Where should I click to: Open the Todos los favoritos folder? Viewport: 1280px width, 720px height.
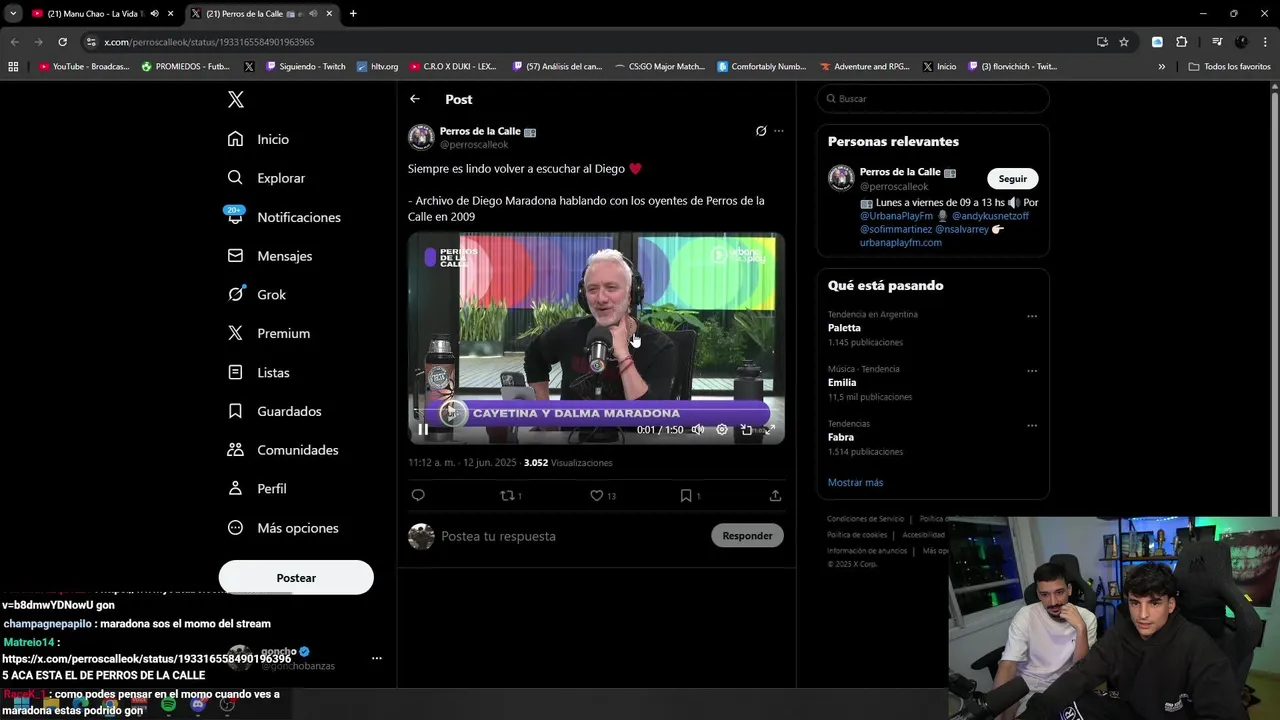[1229, 67]
